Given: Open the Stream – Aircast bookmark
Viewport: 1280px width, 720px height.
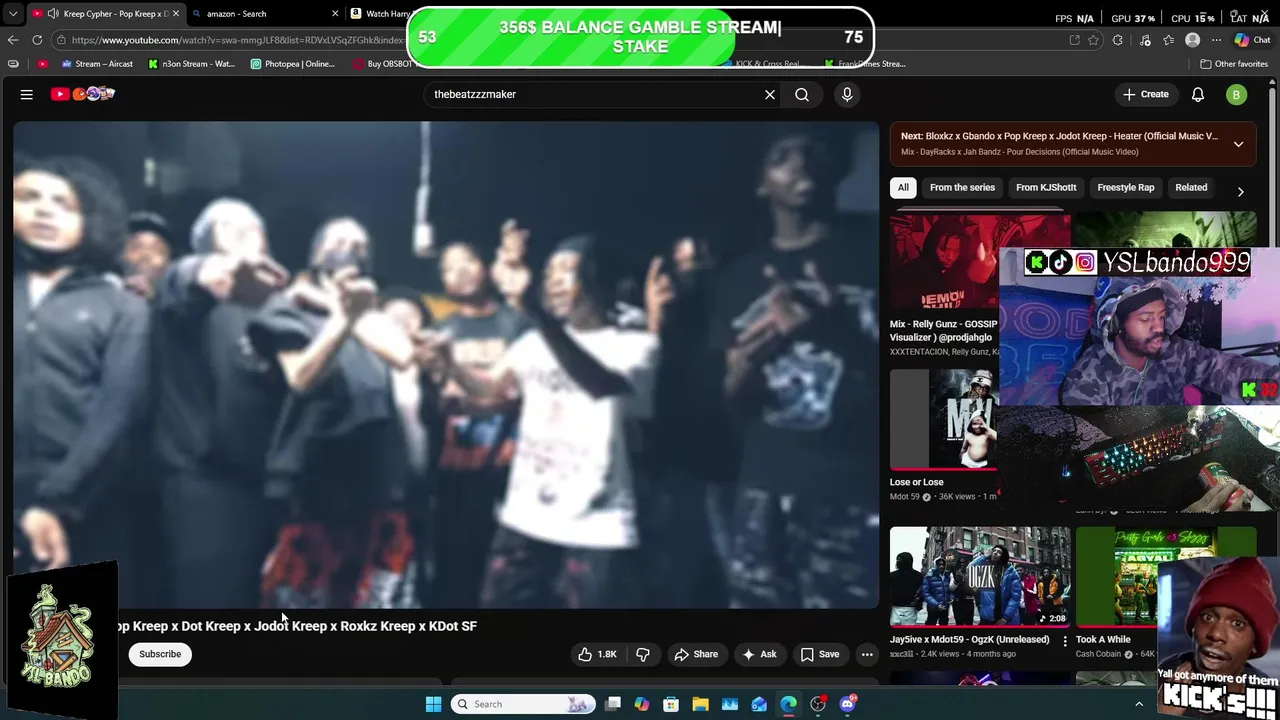Looking at the screenshot, I should click(x=96, y=64).
